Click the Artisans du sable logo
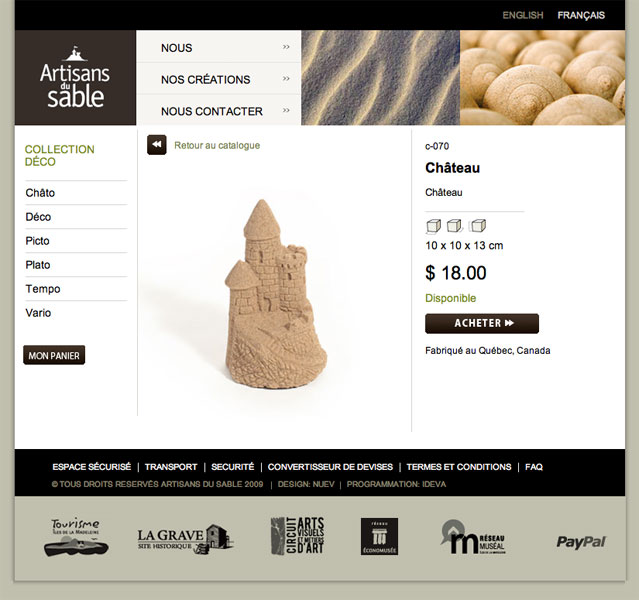 pyautogui.click(x=75, y=77)
